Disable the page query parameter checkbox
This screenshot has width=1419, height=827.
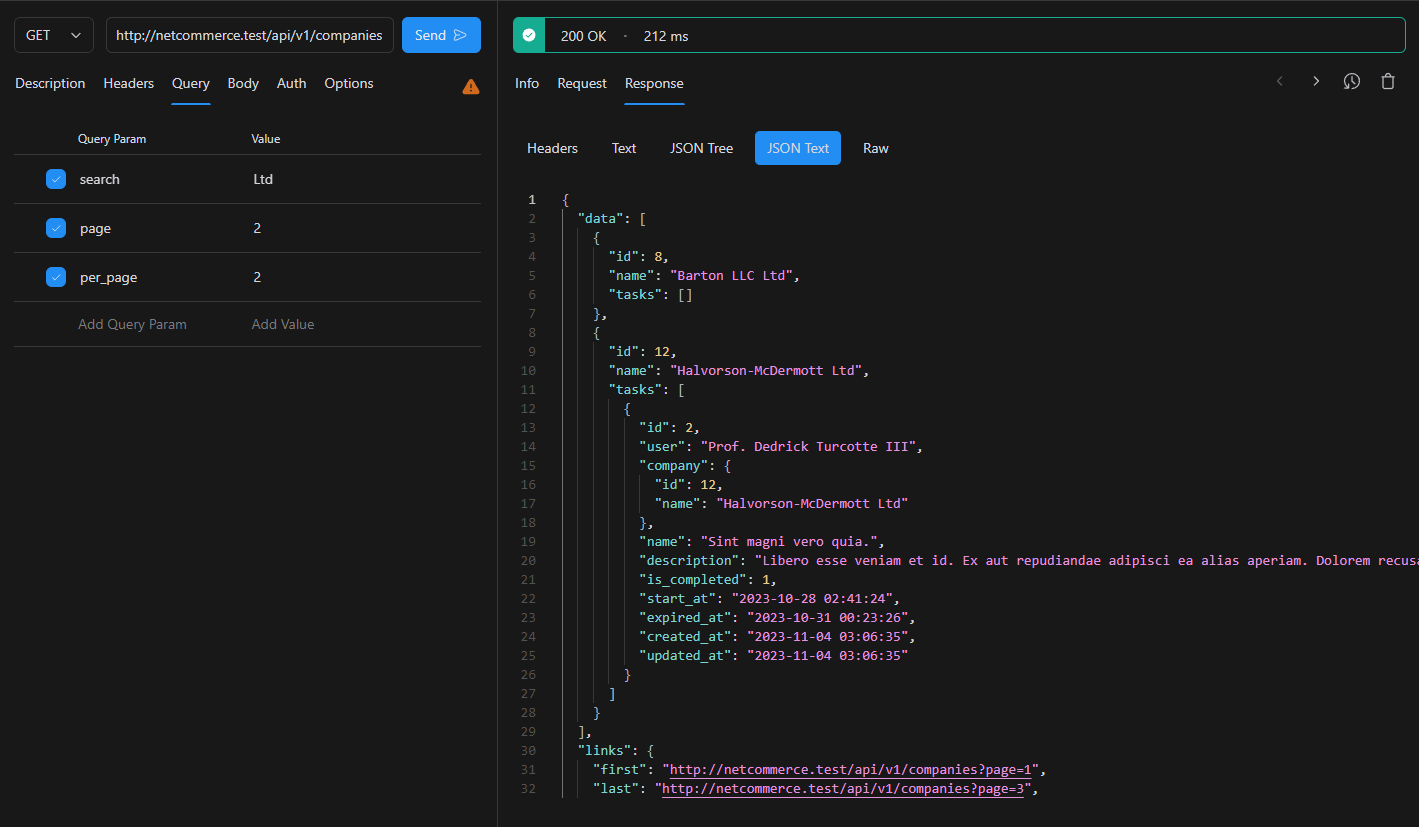pos(55,227)
